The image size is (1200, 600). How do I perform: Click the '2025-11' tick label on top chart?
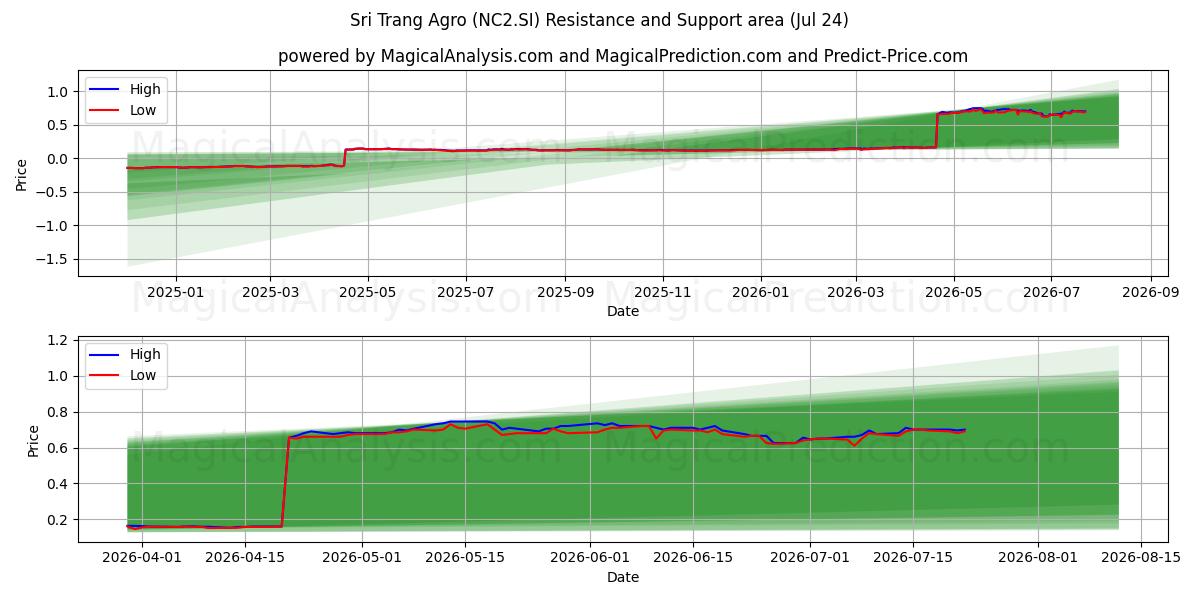(663, 292)
